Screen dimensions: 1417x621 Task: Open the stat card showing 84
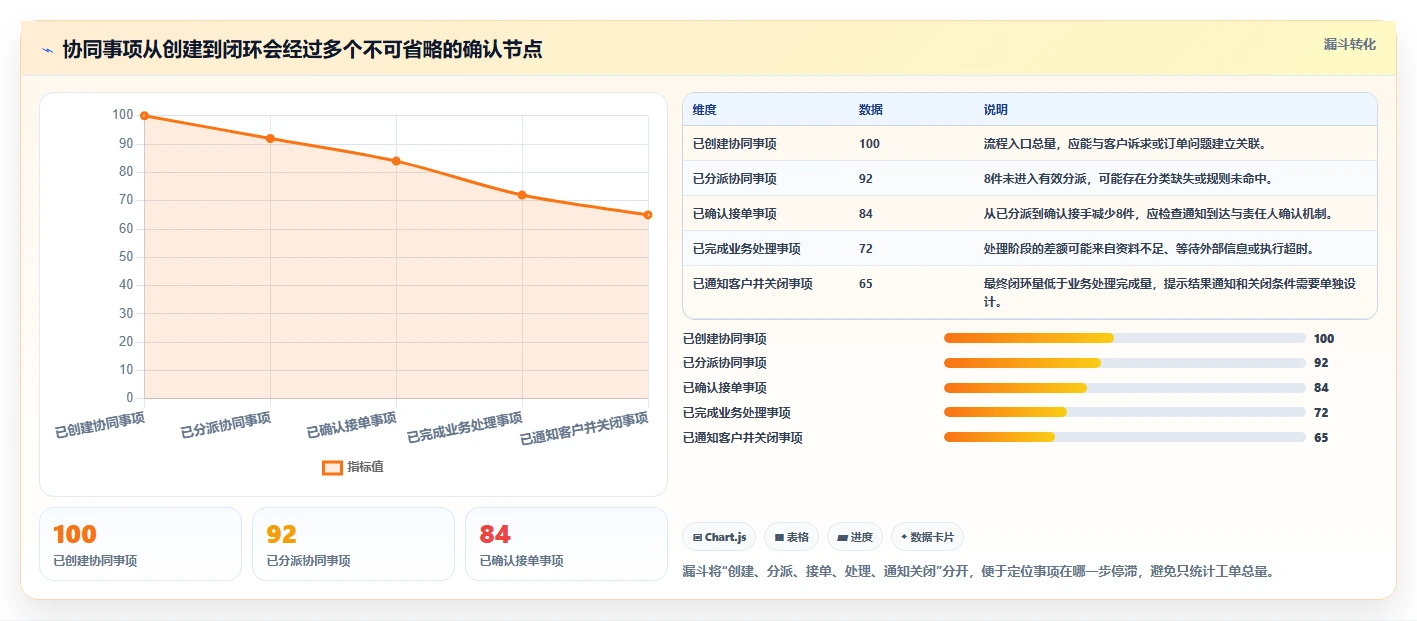pyautogui.click(x=566, y=544)
